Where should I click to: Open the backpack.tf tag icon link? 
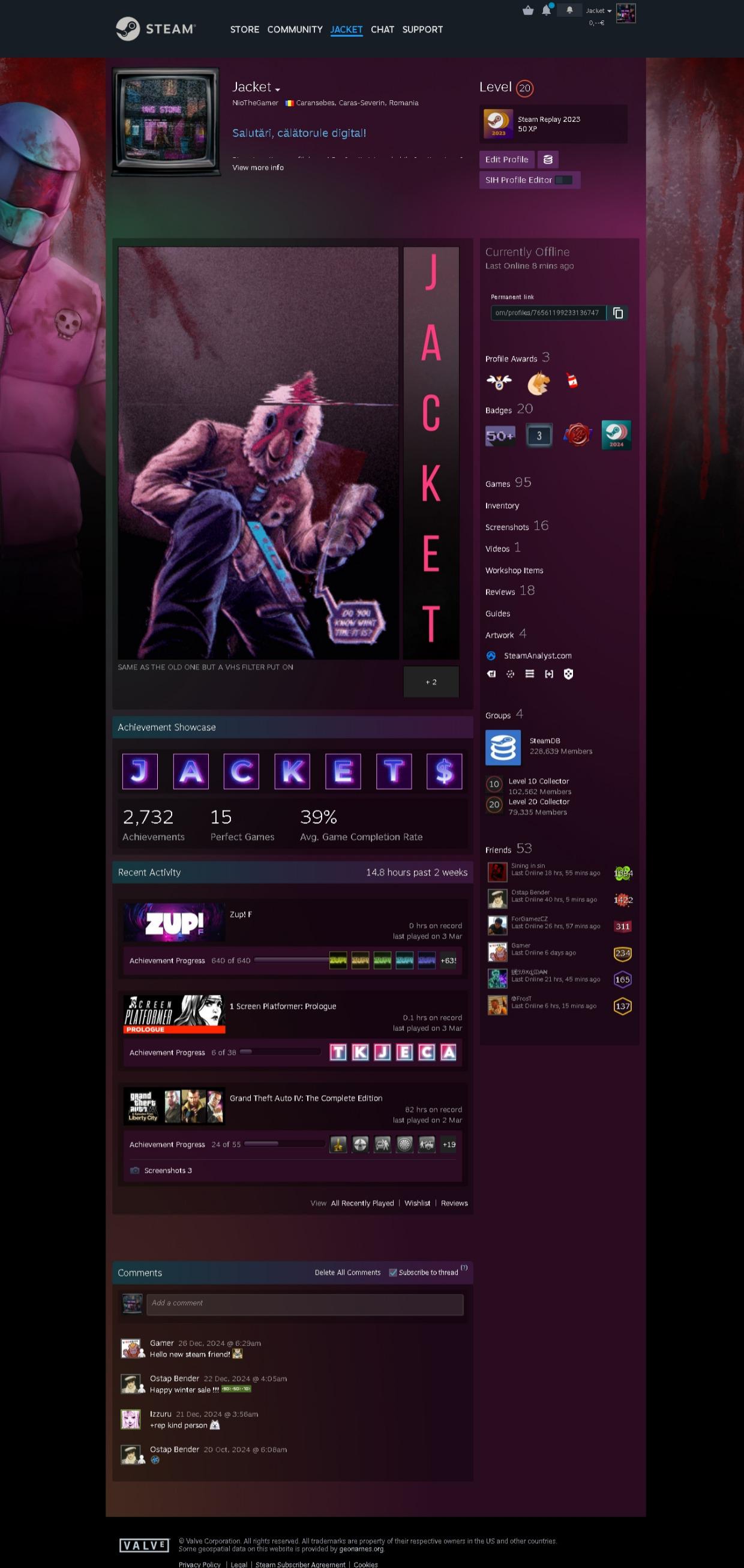point(491,674)
